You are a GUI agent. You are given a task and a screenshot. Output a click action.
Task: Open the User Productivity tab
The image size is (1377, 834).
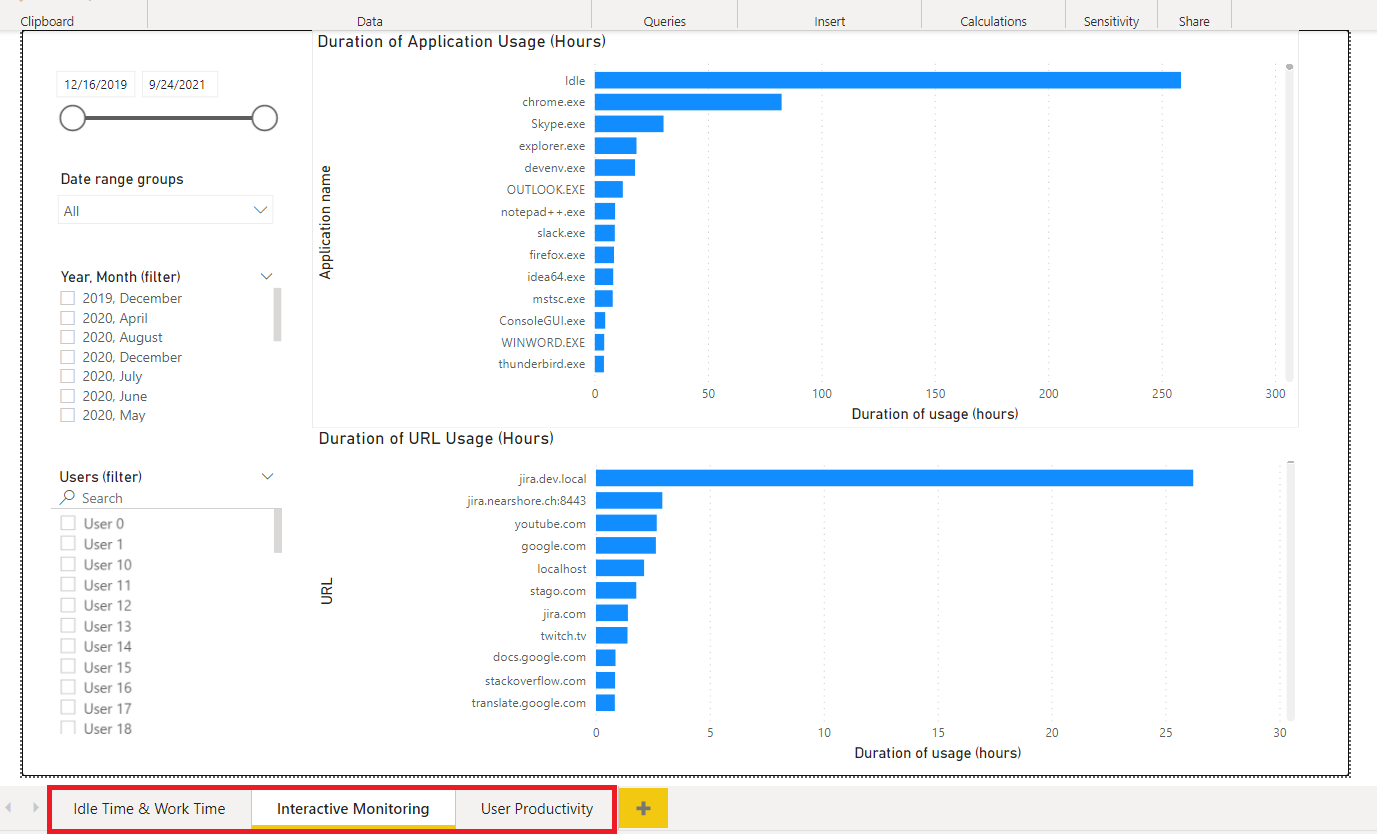[536, 809]
